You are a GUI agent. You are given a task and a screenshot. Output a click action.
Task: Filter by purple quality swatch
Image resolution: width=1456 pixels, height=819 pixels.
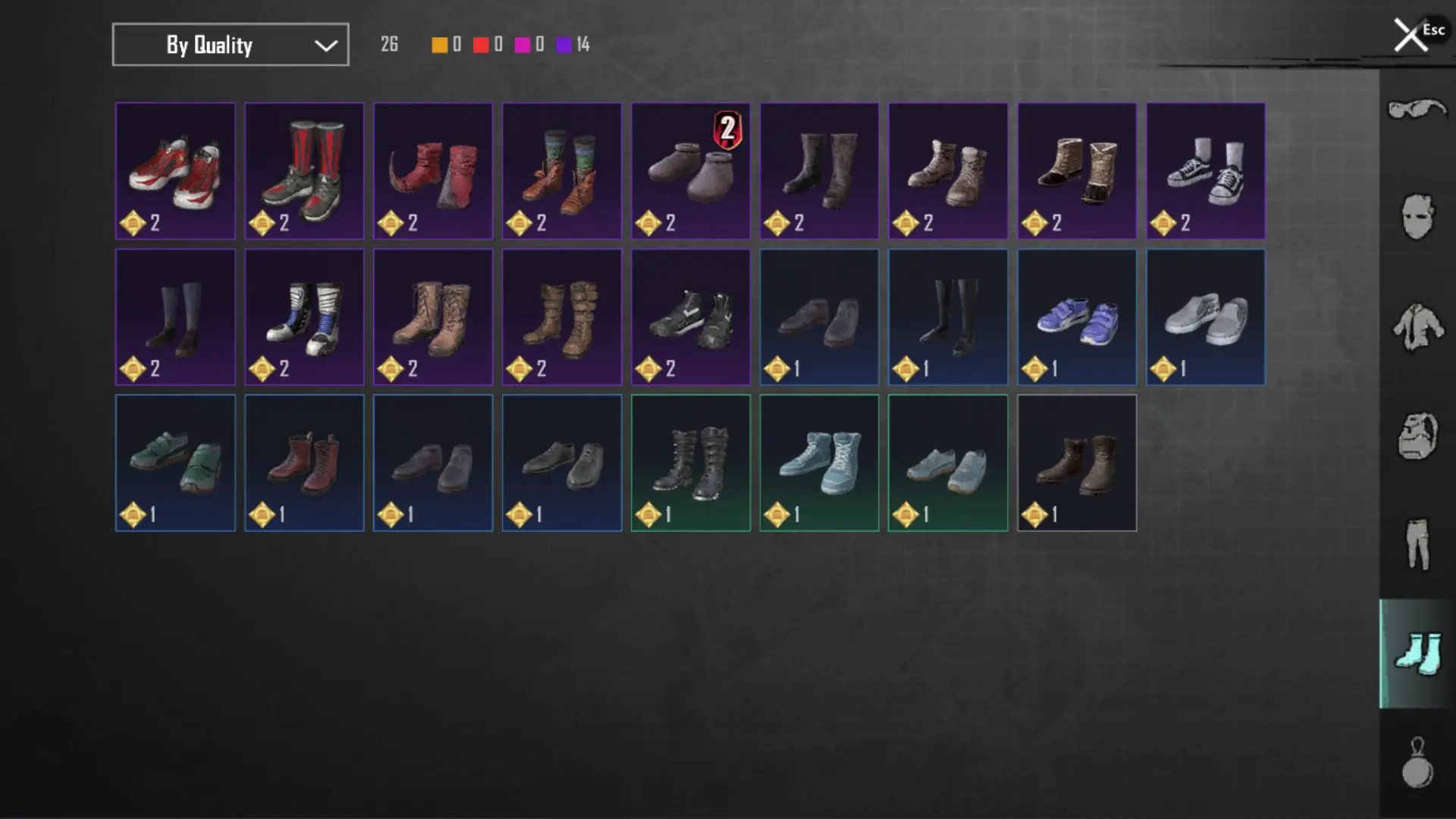(563, 45)
